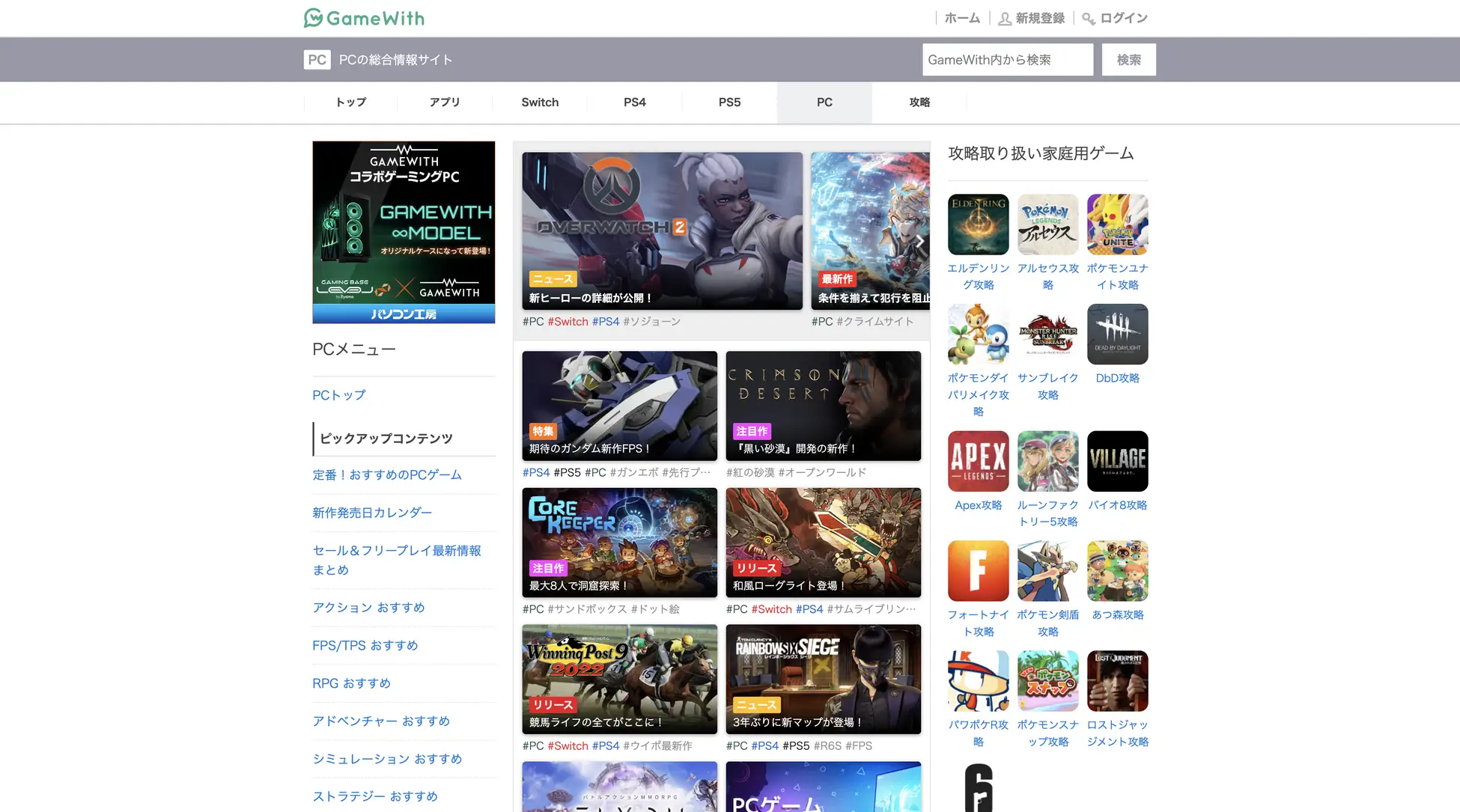1460x812 pixels.
Task: Open the エルデンリング攻略 game icon
Action: 978,225
